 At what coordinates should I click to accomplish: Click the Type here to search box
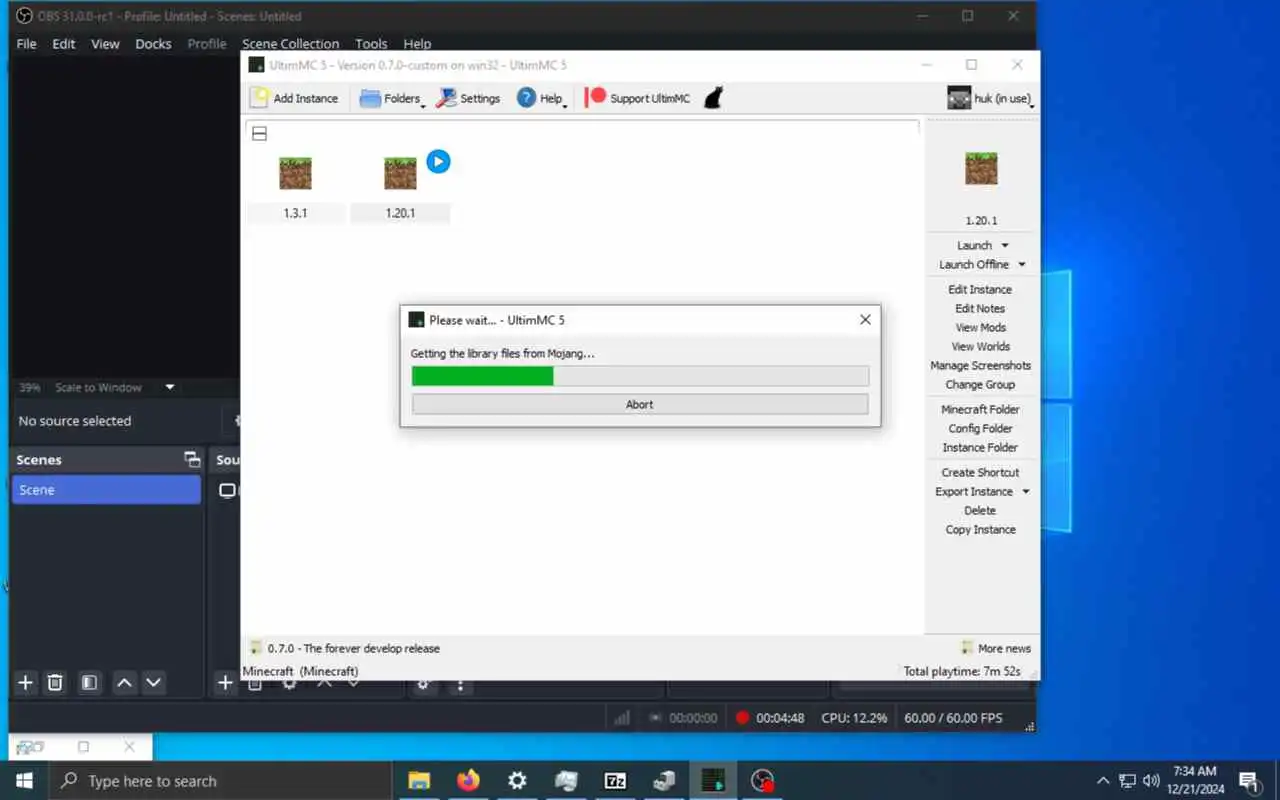pos(222,781)
